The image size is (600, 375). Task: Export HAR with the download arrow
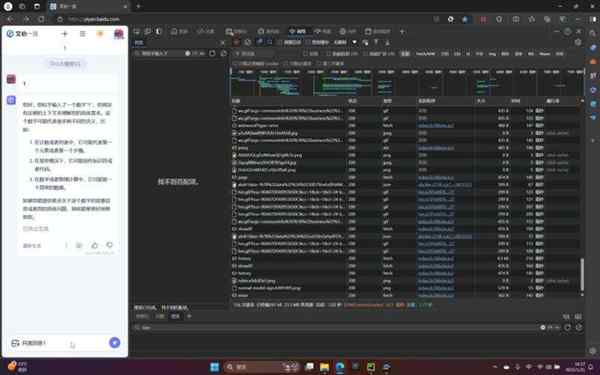tap(387, 42)
